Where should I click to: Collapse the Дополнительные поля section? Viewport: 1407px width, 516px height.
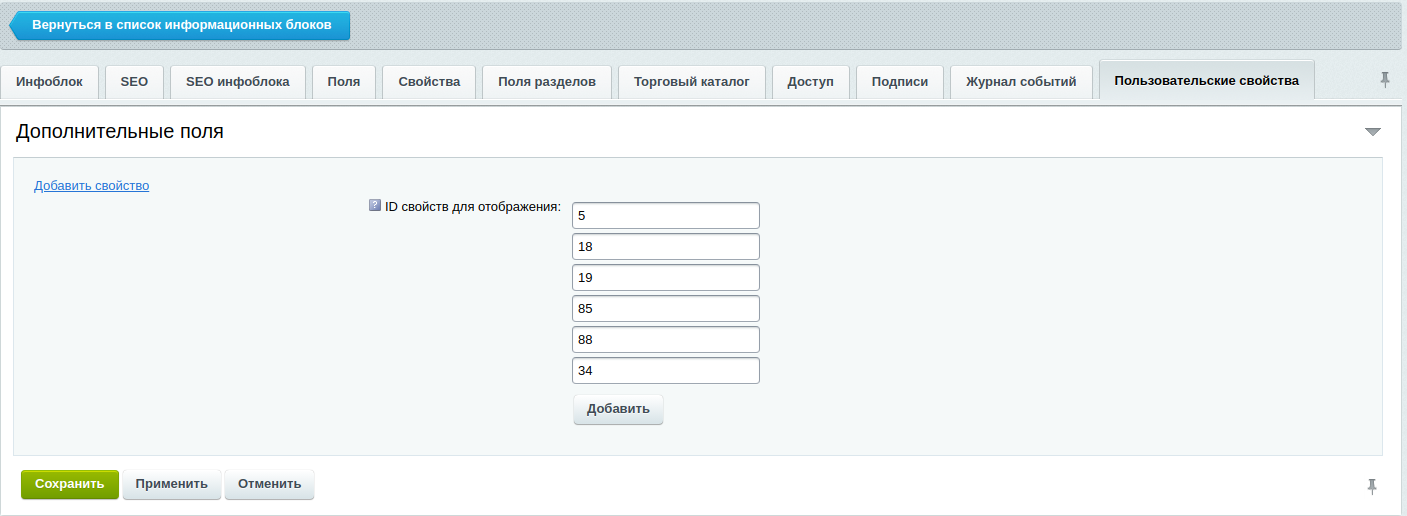point(1372,132)
